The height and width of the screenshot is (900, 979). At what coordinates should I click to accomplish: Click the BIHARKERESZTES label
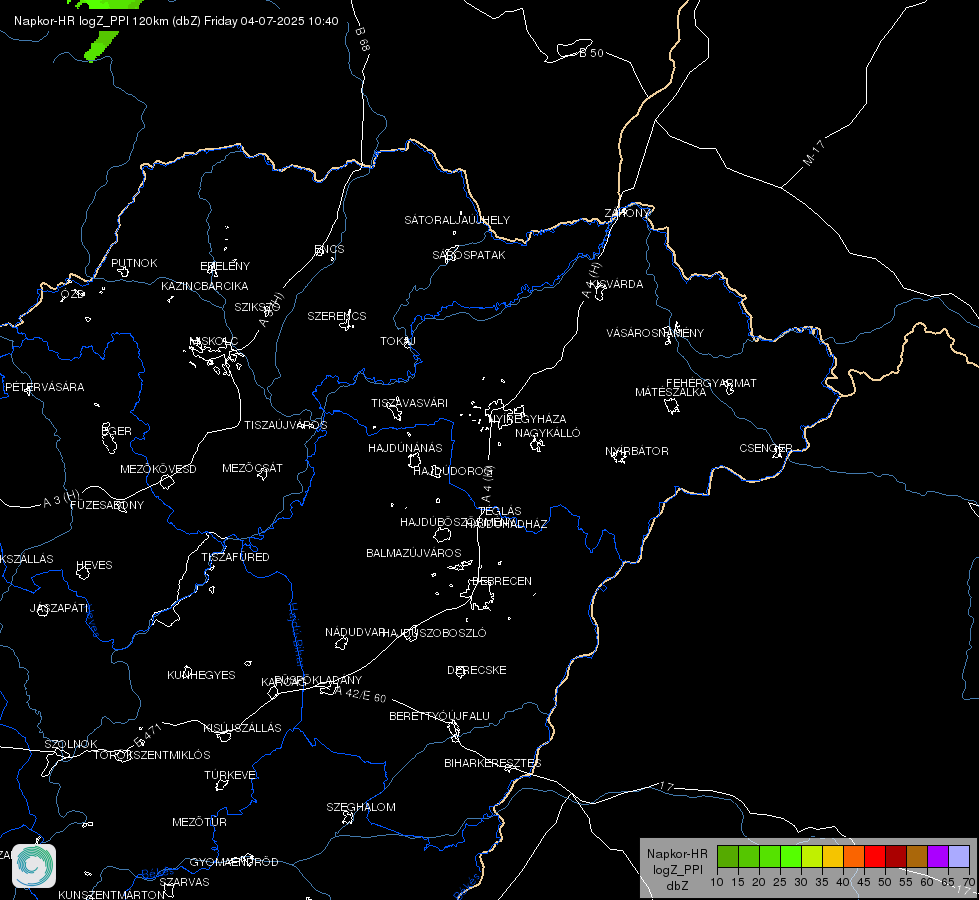coord(493,763)
